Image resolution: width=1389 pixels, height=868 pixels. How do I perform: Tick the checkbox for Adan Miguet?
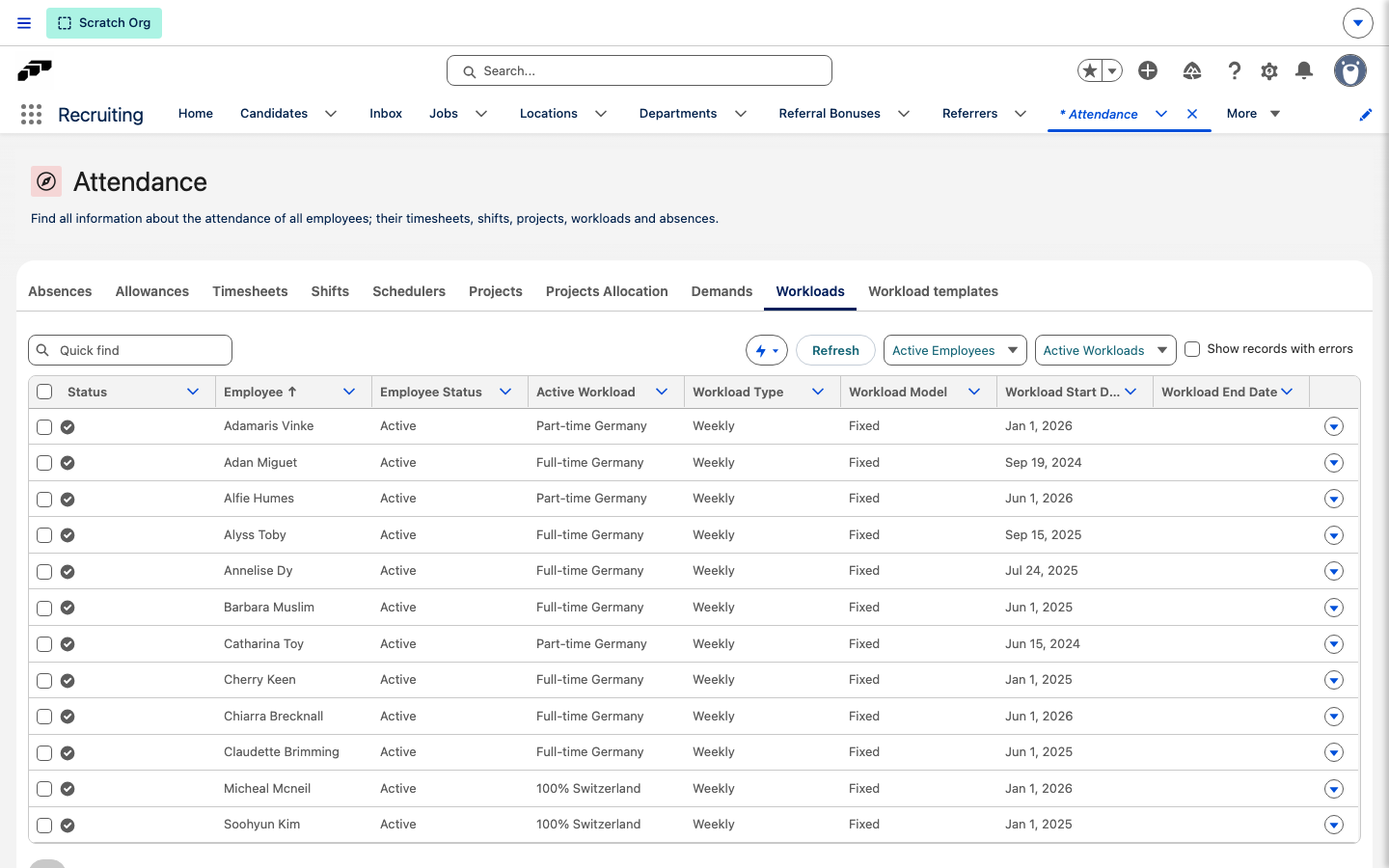point(44,463)
